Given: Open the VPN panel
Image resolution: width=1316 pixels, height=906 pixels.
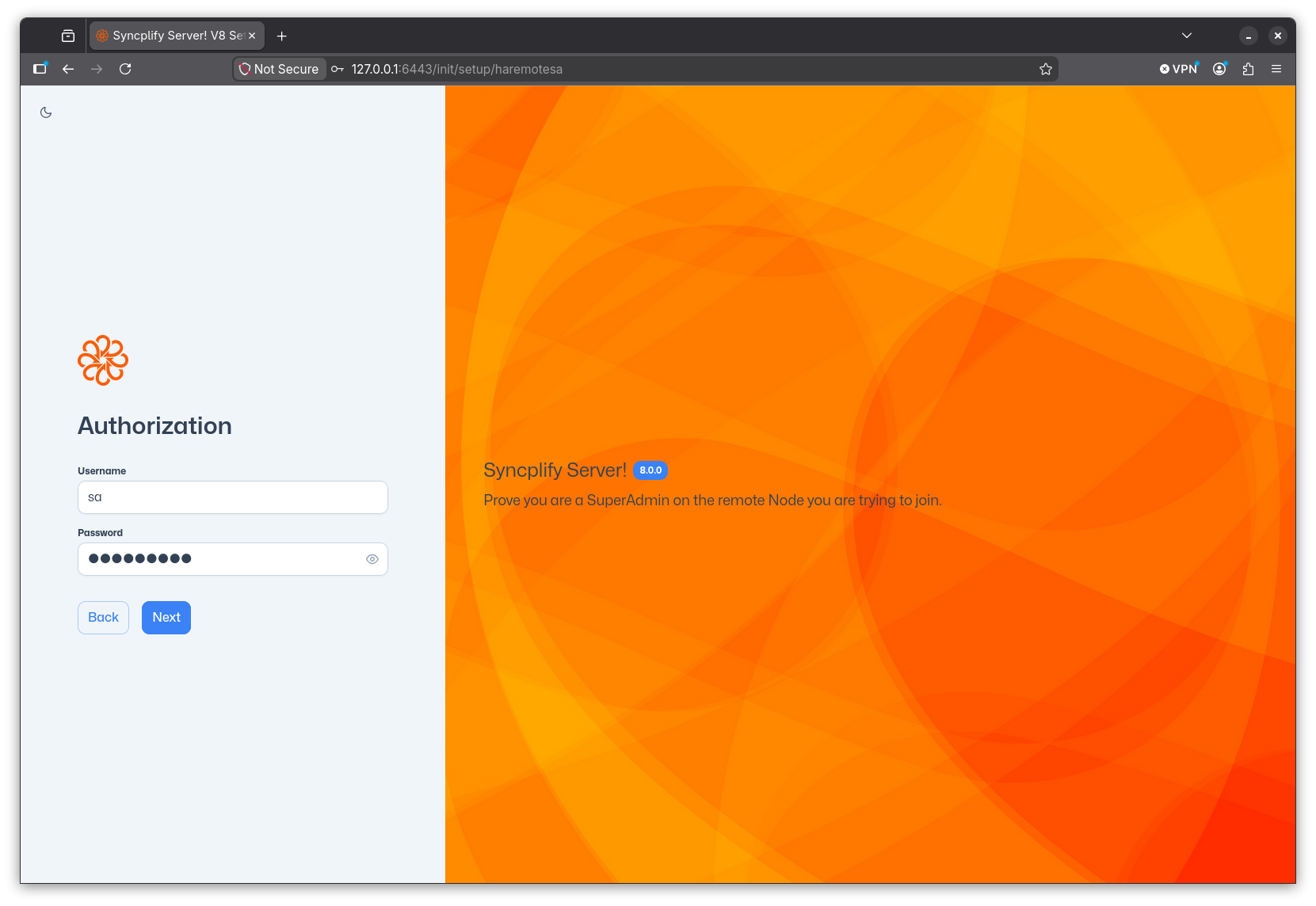Looking at the screenshot, I should [x=1179, y=69].
